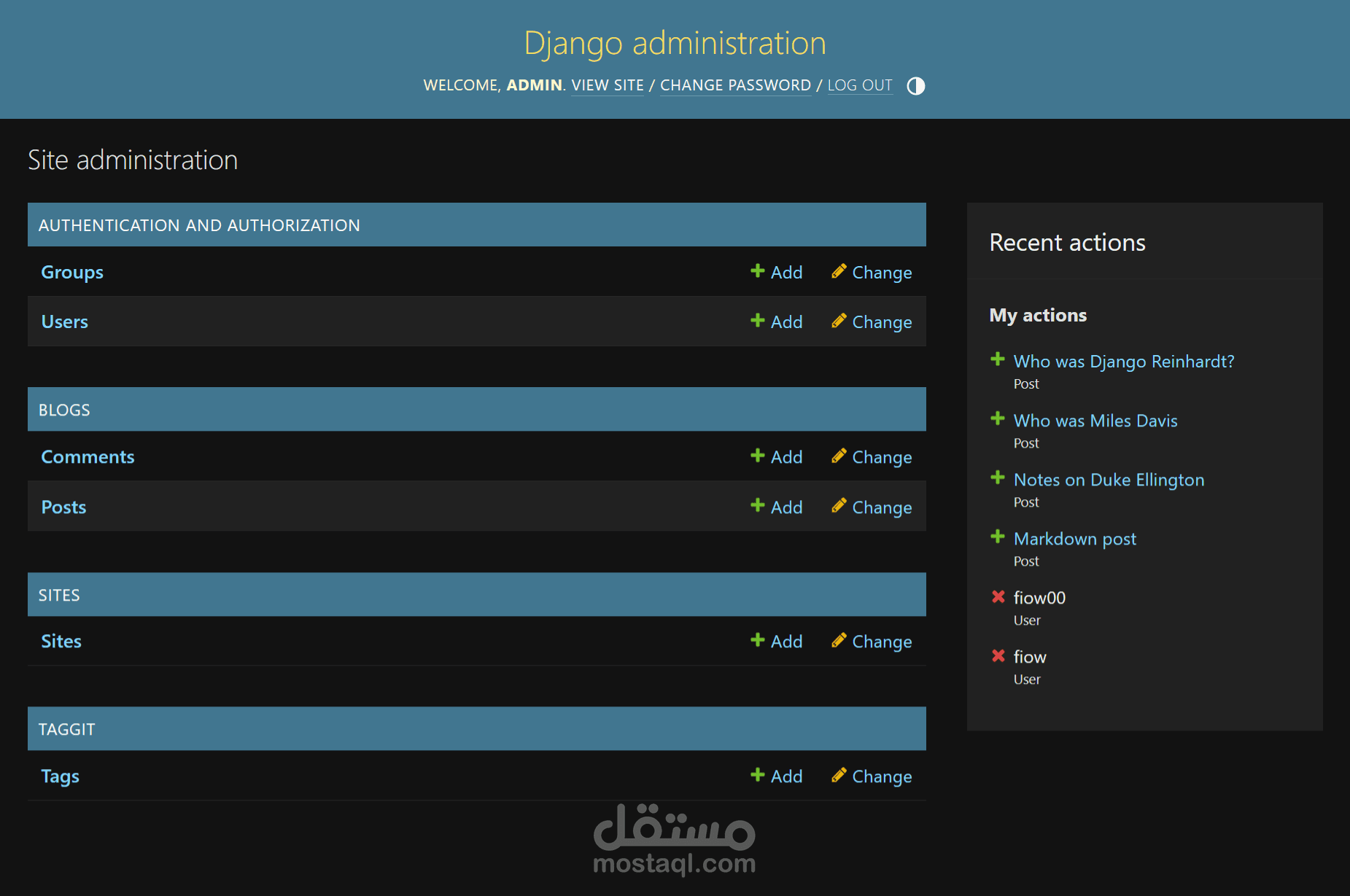The image size is (1350, 896).
Task: Click Add text link for Users
Action: [787, 322]
